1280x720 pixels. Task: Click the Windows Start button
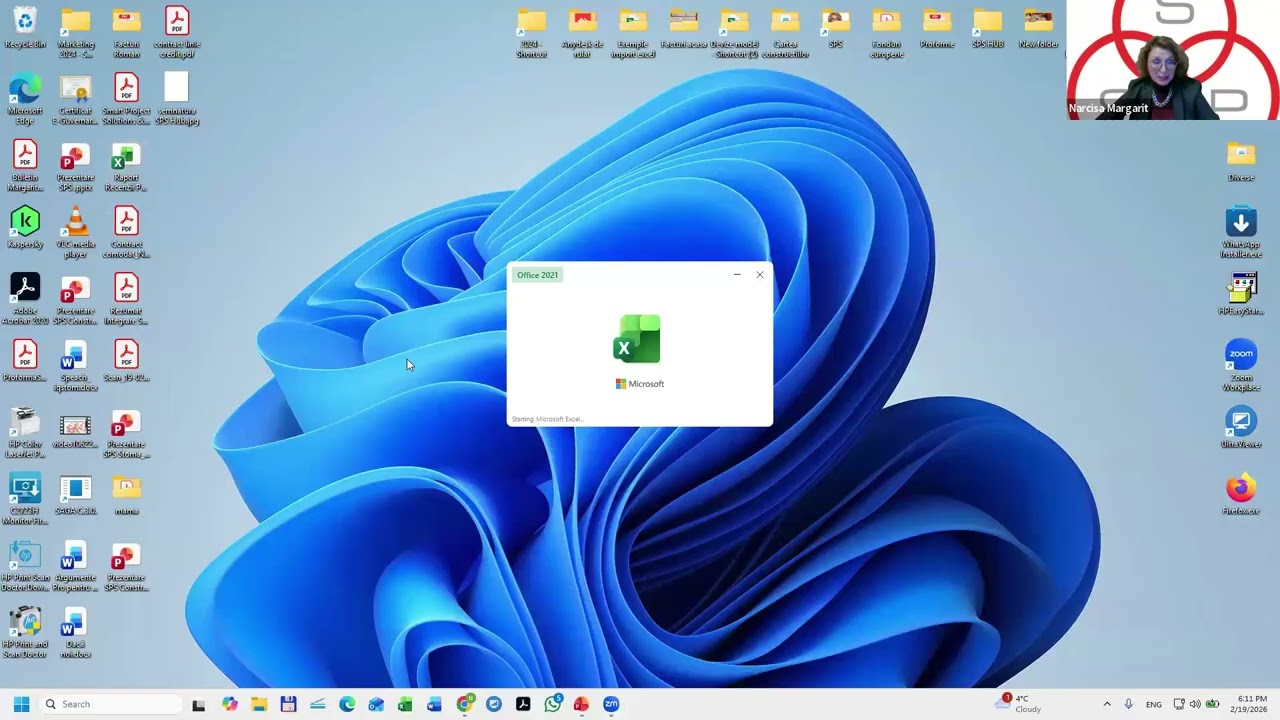(21, 704)
